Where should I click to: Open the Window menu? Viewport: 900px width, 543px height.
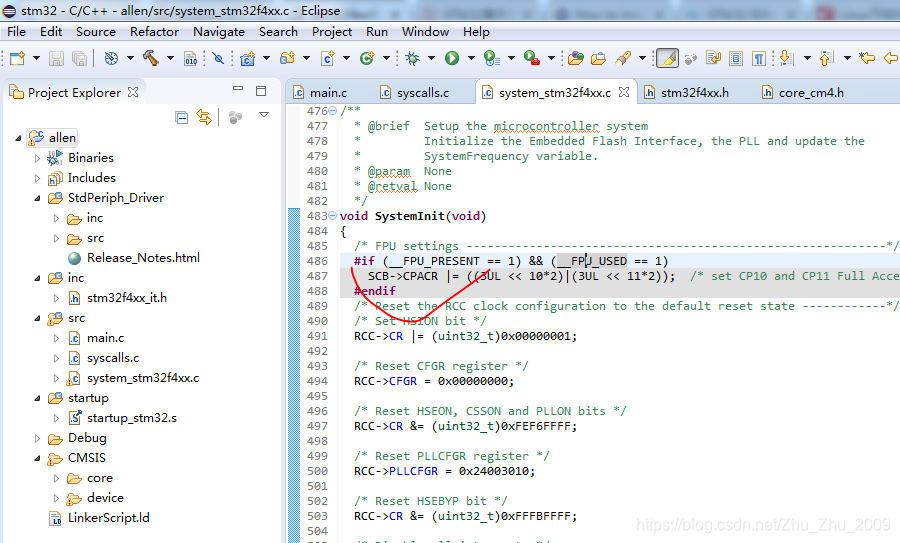click(425, 32)
